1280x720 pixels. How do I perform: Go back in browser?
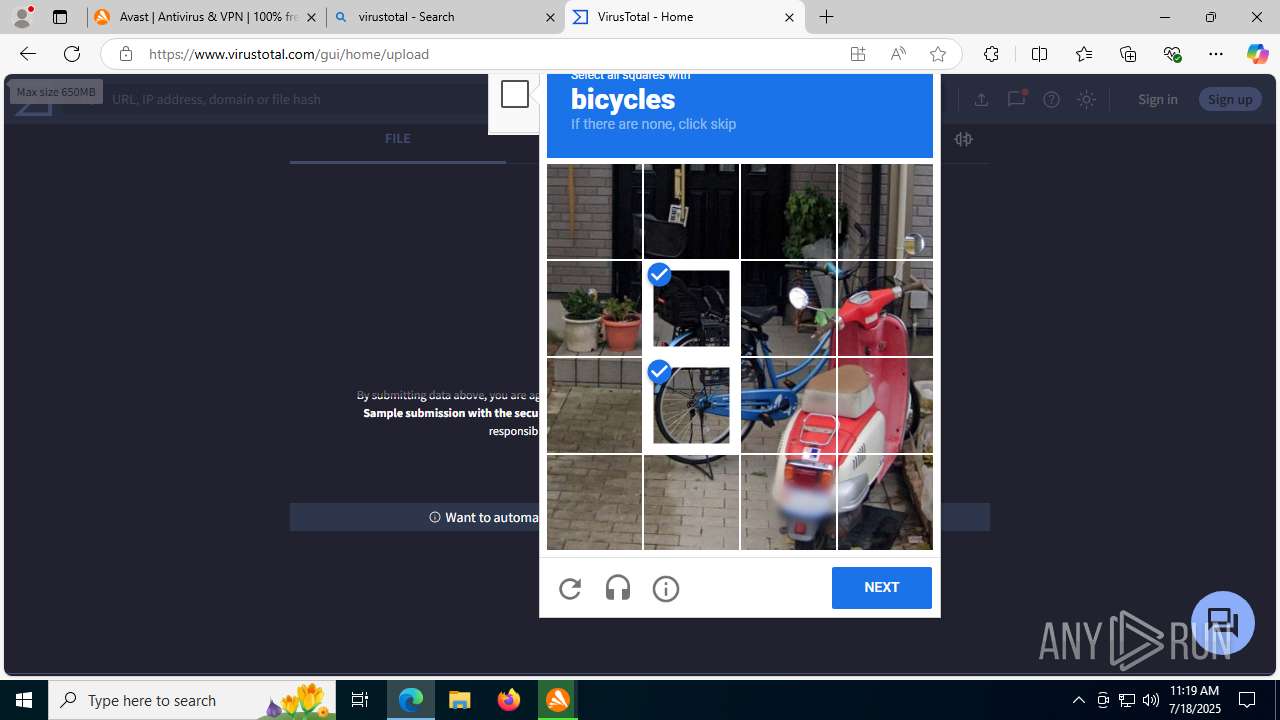(x=27, y=54)
